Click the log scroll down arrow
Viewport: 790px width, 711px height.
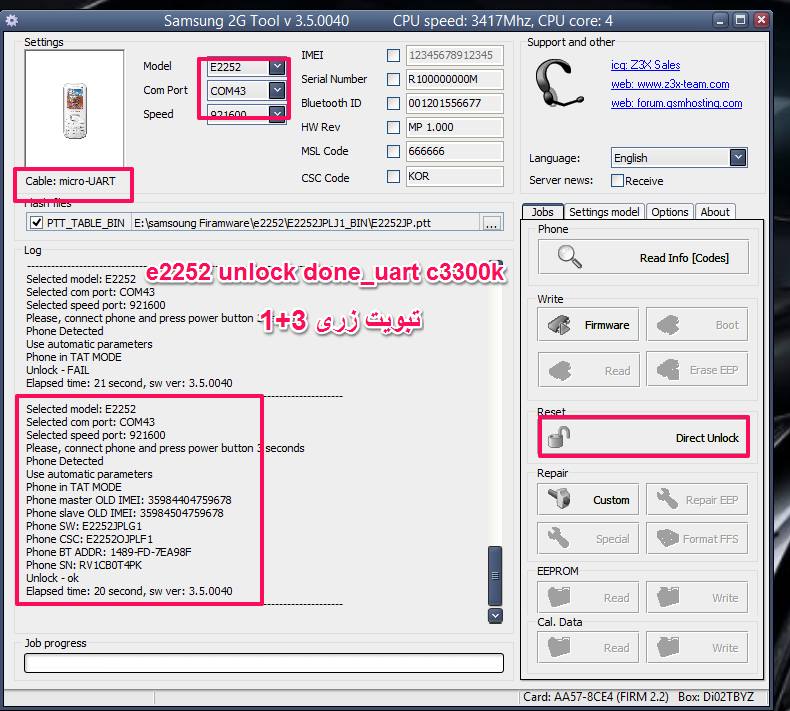coord(495,615)
